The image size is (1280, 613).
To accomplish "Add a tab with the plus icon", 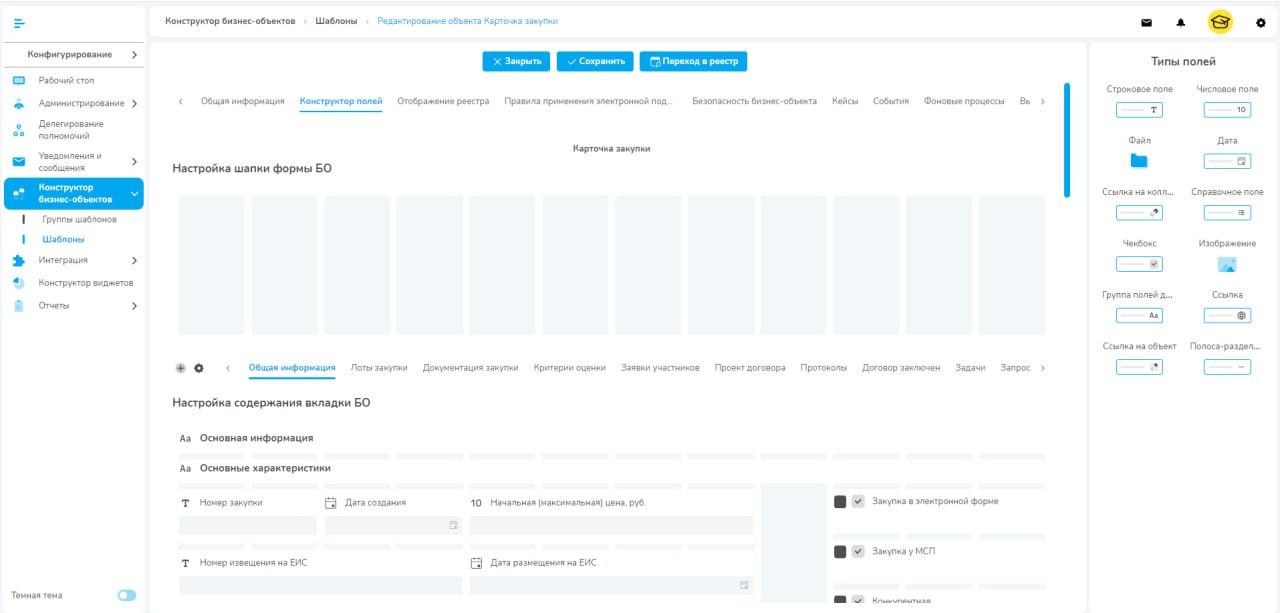I will (181, 368).
